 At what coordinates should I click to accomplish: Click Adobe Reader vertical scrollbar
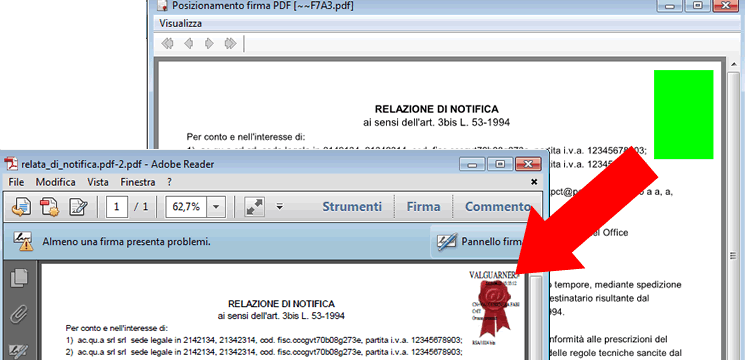535,317
